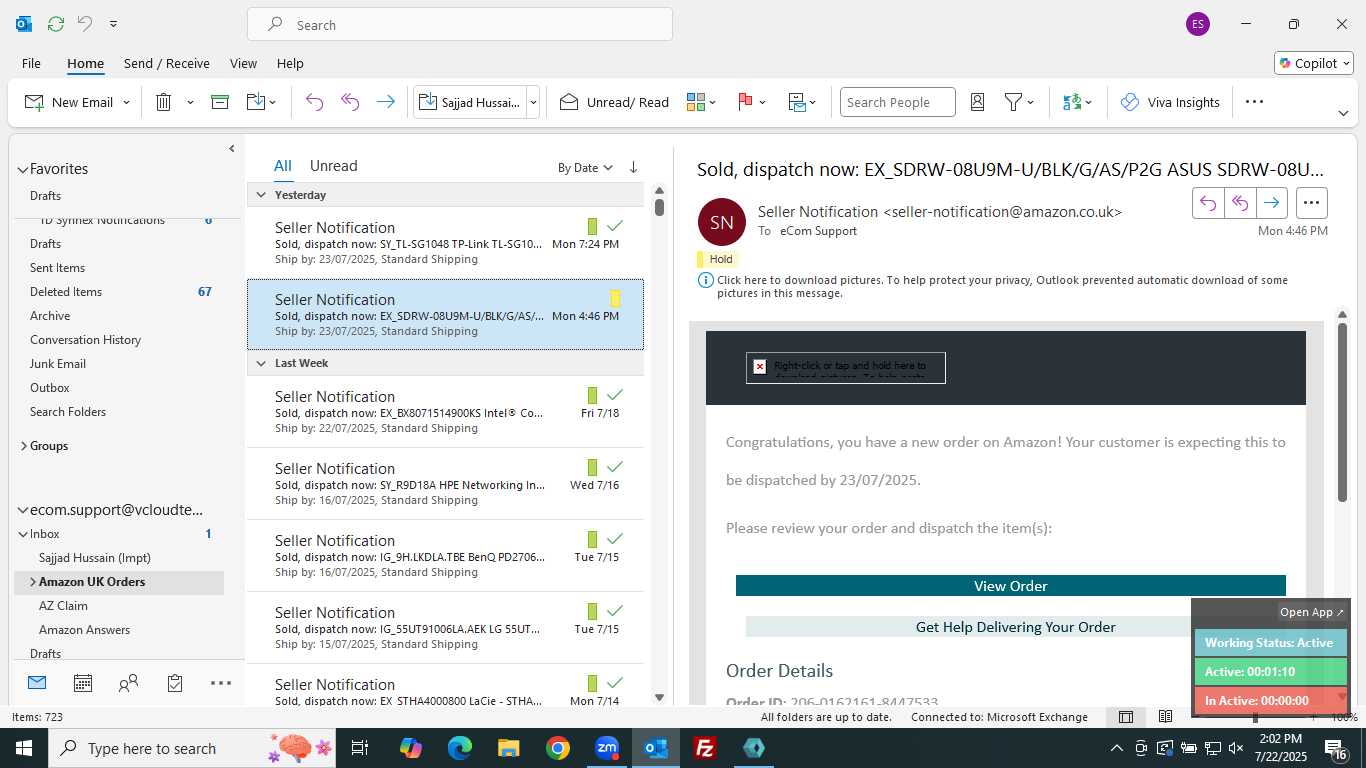Click the ribbon Forward arrow icon

coord(385,102)
